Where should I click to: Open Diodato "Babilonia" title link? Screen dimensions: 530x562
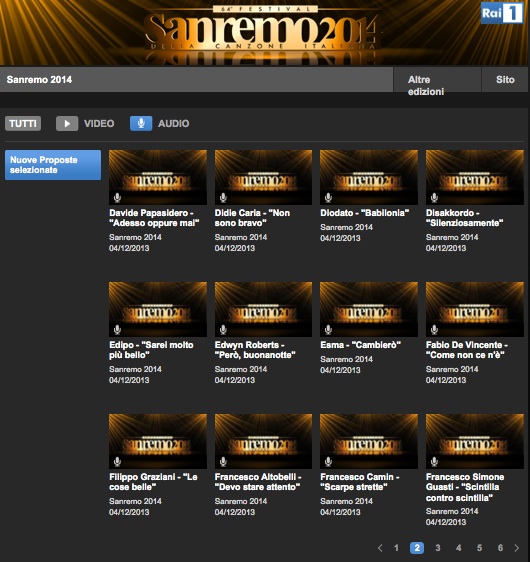(x=364, y=213)
